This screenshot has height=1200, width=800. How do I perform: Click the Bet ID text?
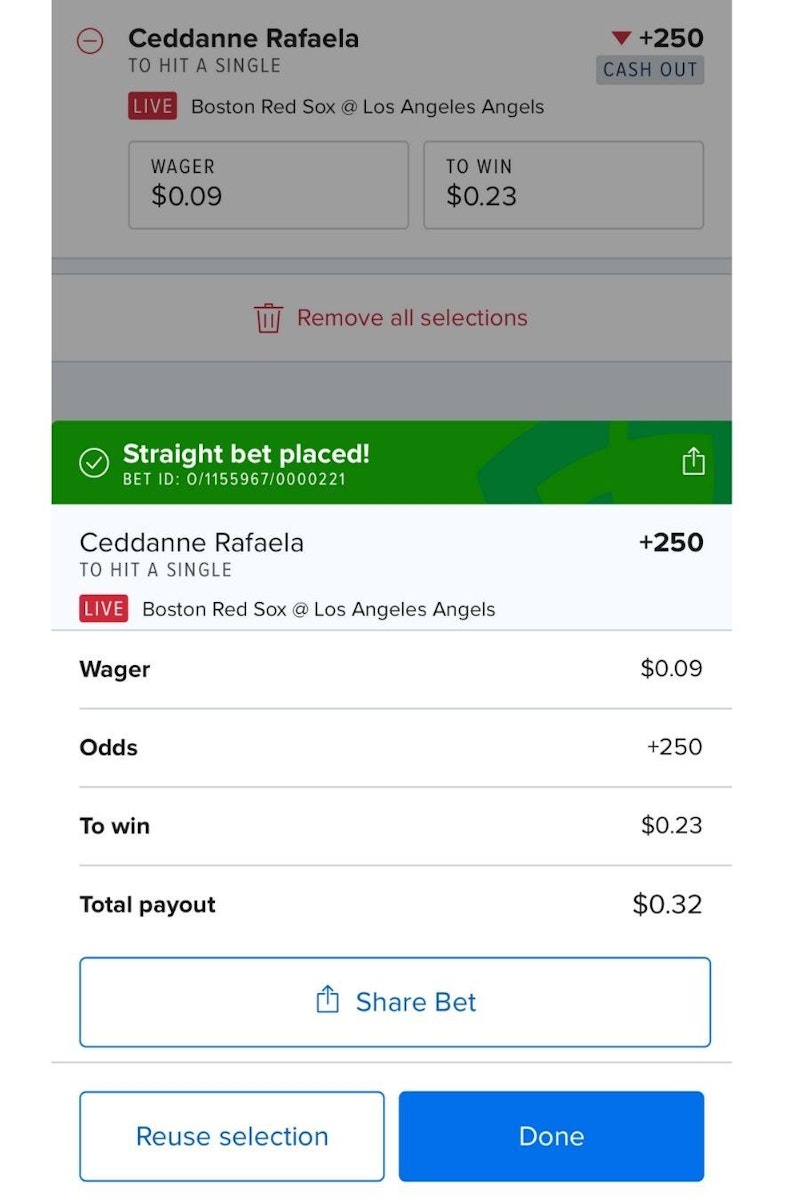point(234,479)
